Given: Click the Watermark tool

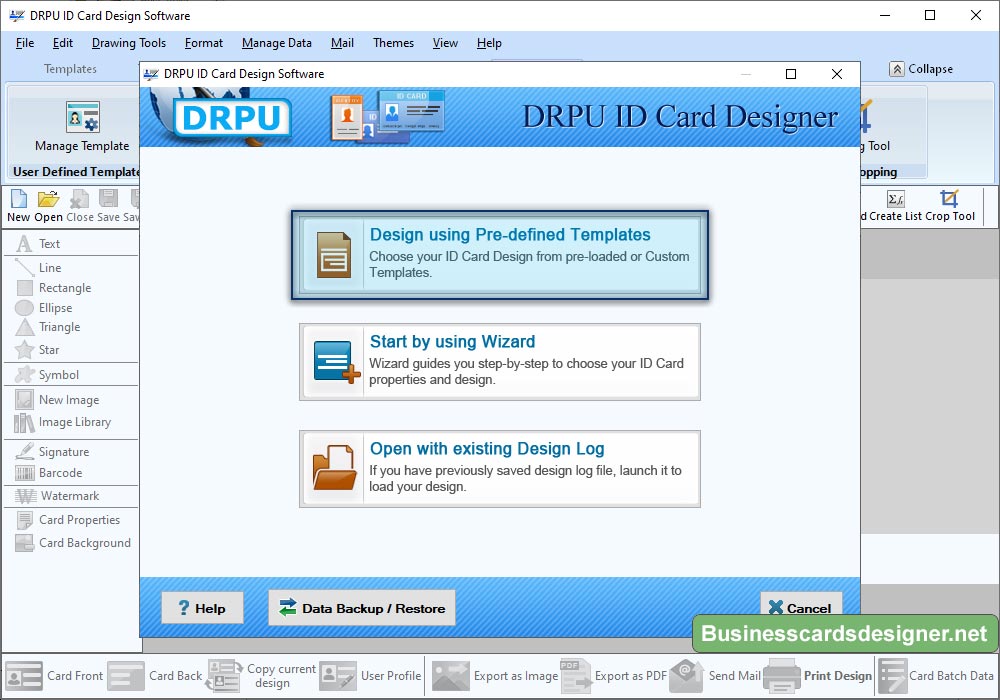Looking at the screenshot, I should [69, 496].
